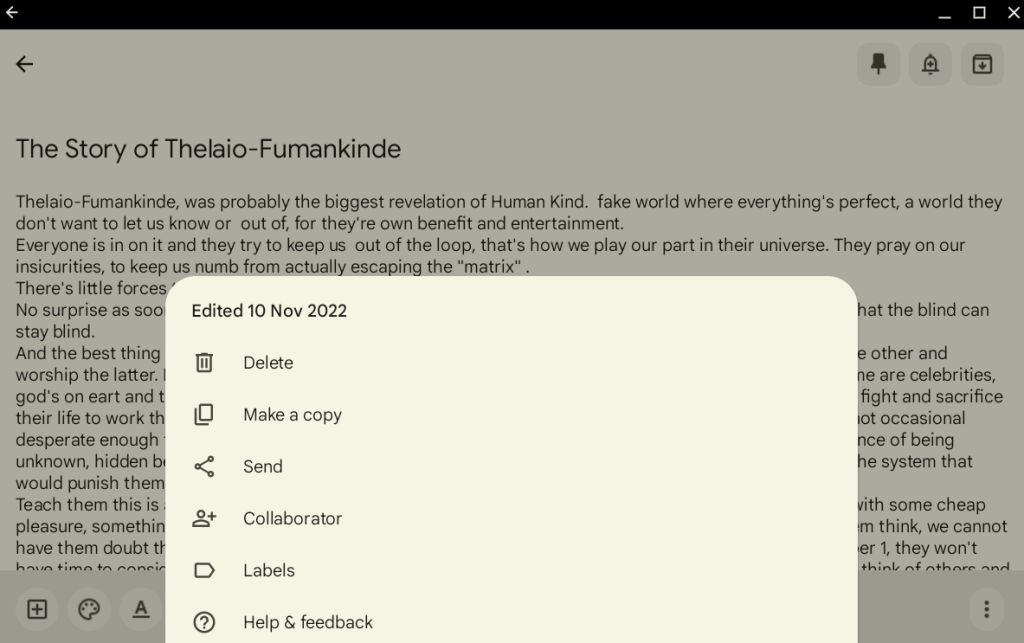The width and height of the screenshot is (1024, 643).
Task: Click the copy icon beside Make a copy
Action: (204, 415)
